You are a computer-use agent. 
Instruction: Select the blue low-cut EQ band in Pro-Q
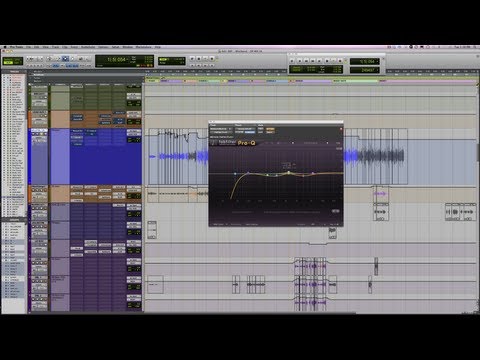(235, 174)
